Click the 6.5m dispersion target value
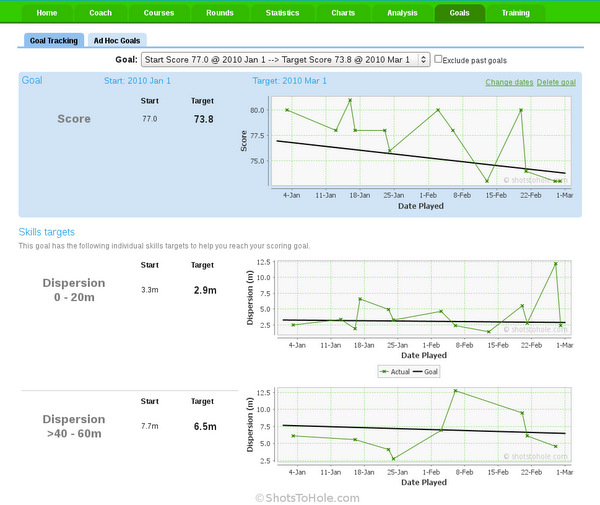The height and width of the screenshot is (505, 600). (x=205, y=427)
